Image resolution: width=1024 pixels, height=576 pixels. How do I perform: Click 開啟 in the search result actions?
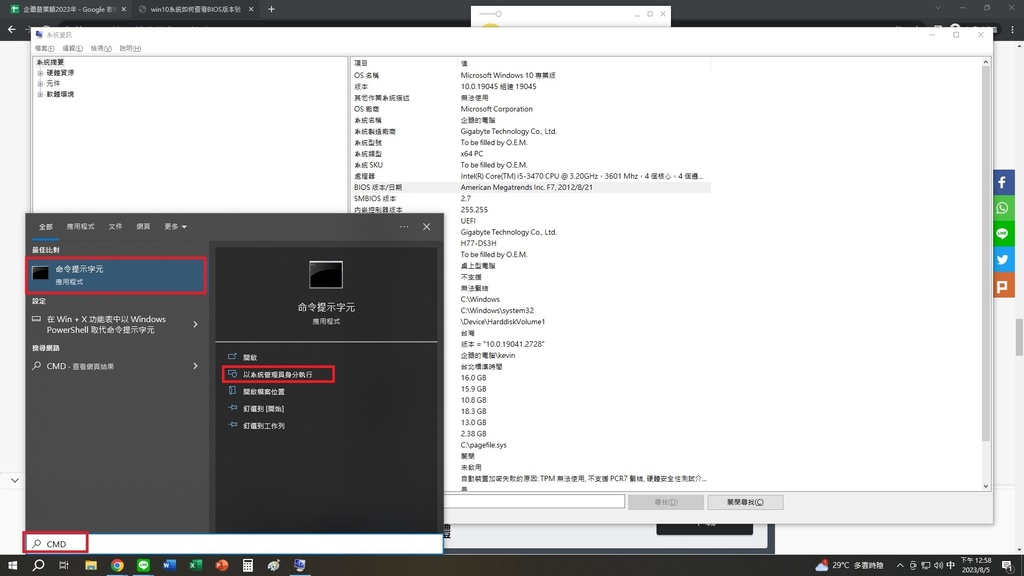249,358
